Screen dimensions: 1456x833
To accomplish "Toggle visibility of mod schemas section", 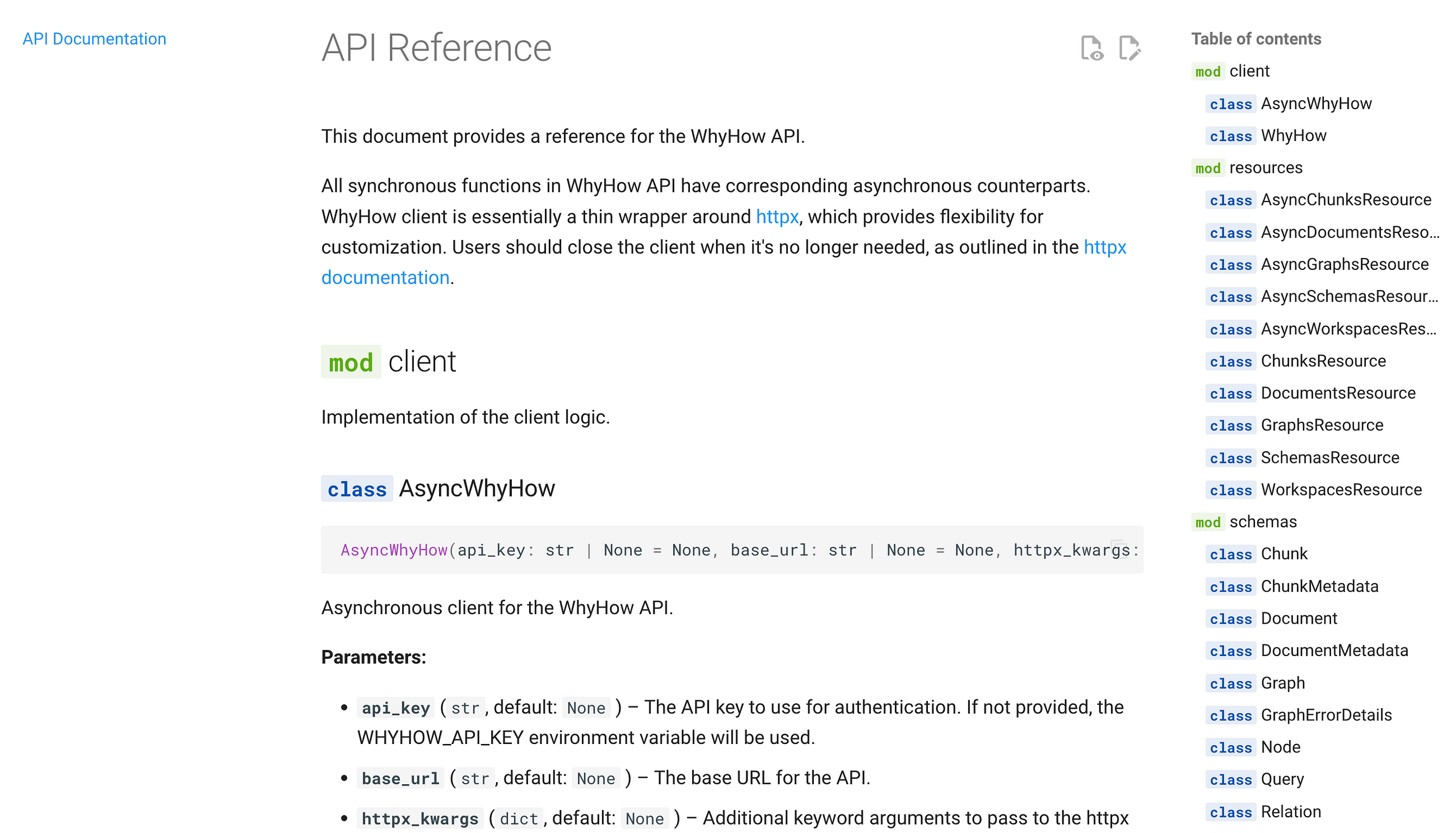I will point(1263,521).
